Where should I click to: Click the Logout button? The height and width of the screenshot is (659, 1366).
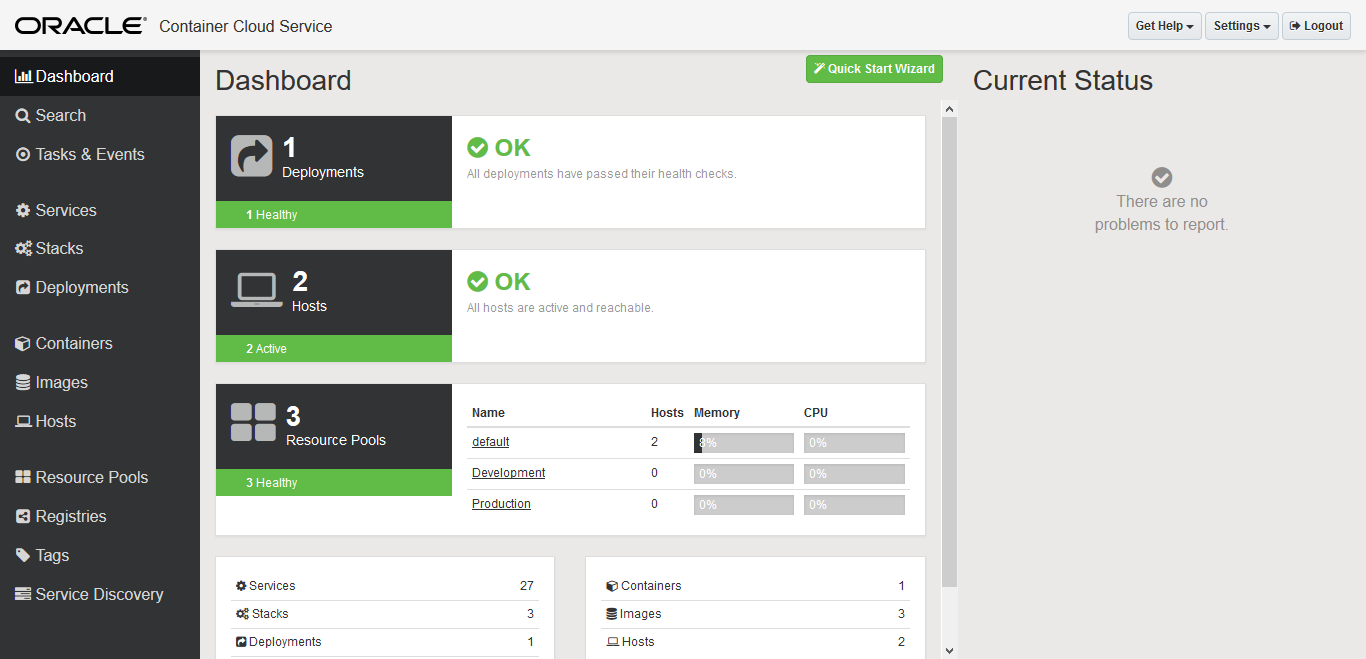[x=1316, y=26]
